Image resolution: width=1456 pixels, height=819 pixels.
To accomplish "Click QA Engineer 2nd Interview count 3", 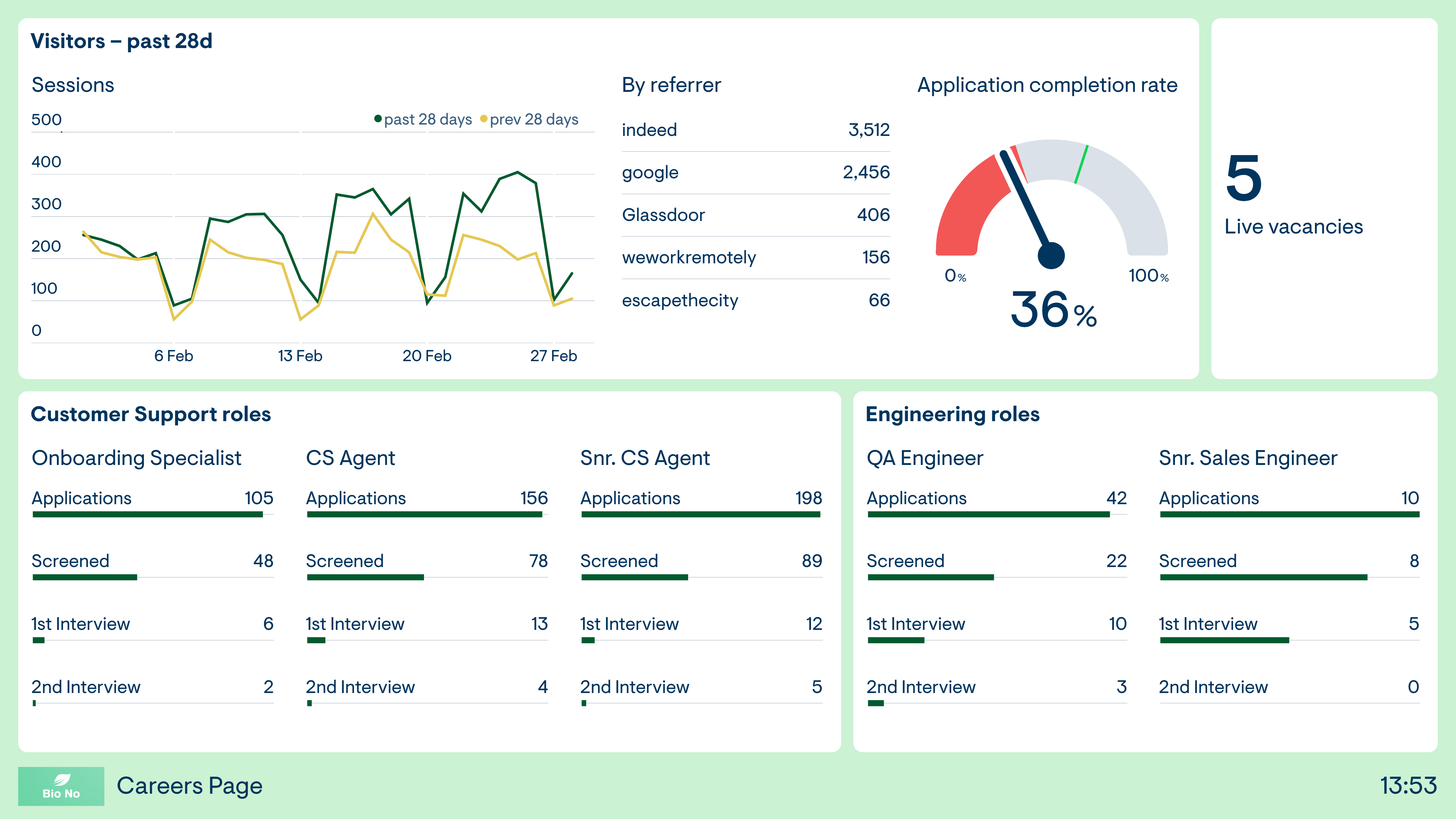I will pyautogui.click(x=1122, y=687).
